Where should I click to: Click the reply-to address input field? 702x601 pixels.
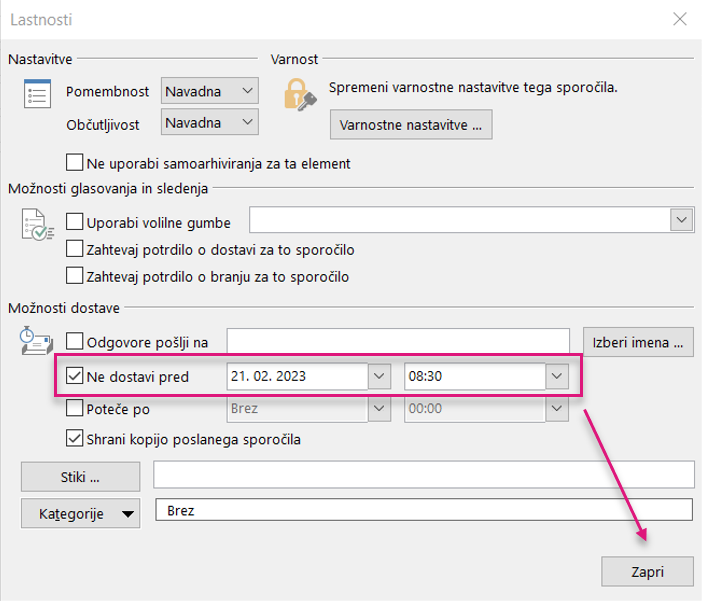[x=398, y=342]
